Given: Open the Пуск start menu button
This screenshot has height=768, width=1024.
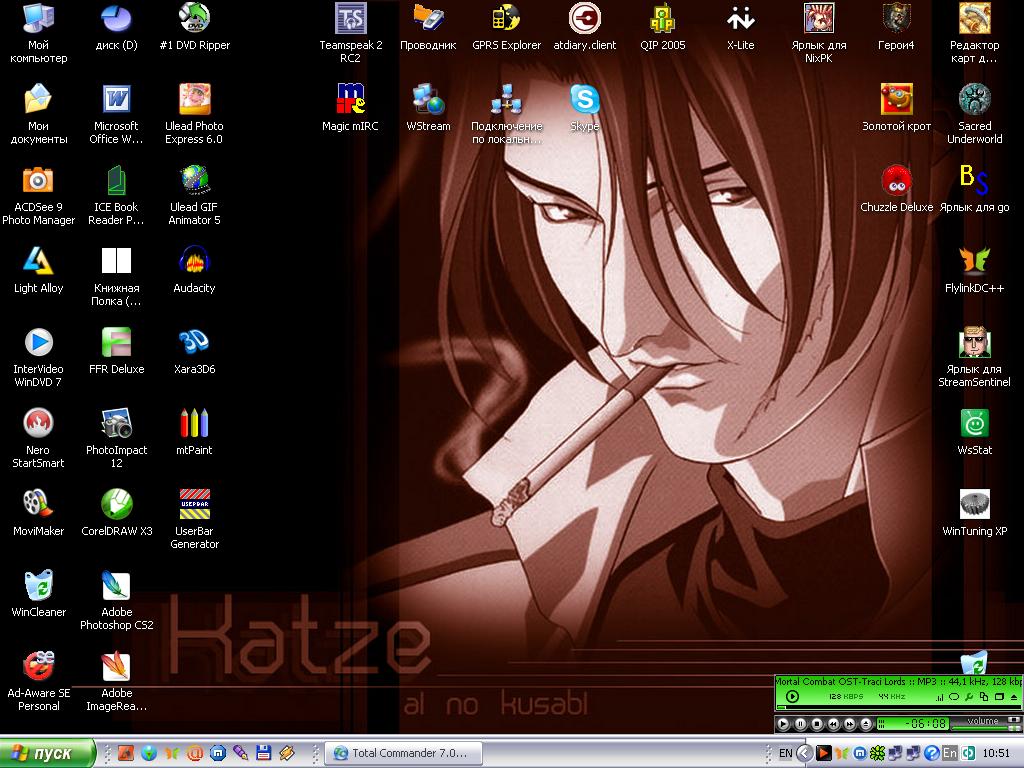Looking at the screenshot, I should [x=48, y=753].
